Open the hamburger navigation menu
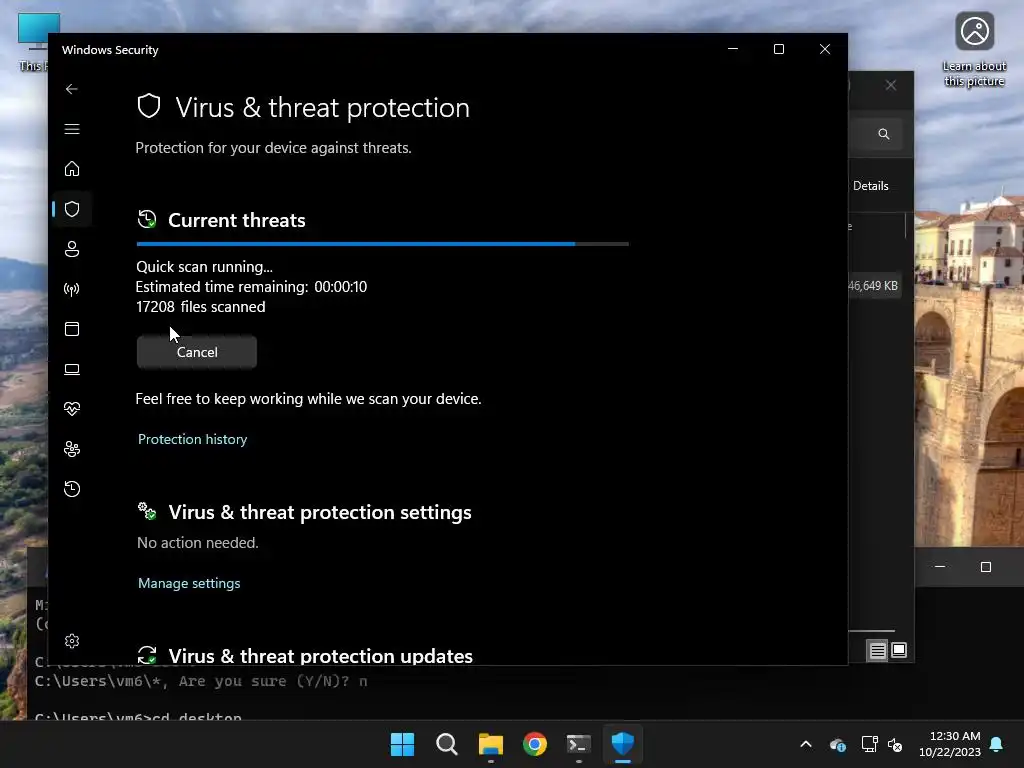The image size is (1024, 768). pos(72,129)
